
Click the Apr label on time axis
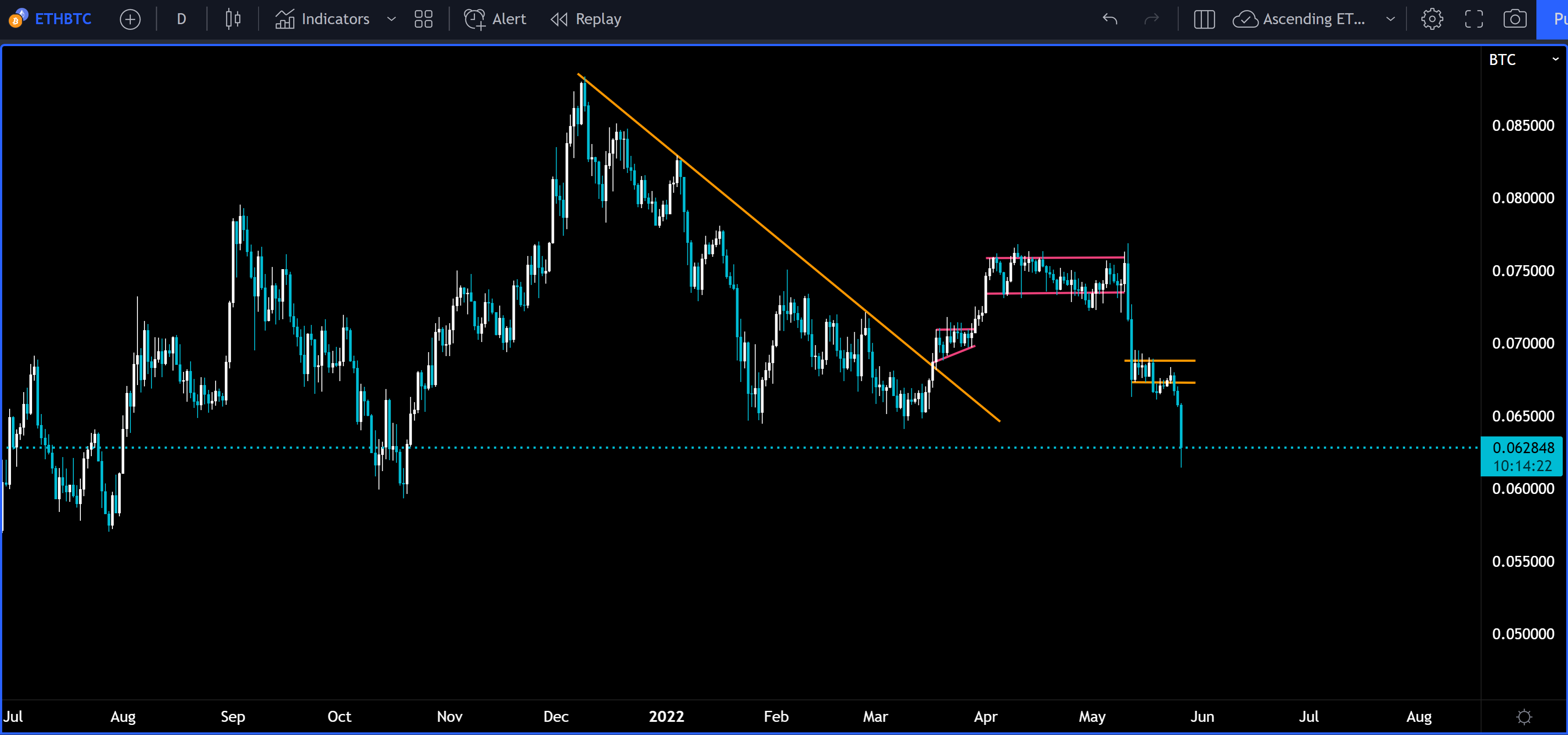[x=985, y=717]
